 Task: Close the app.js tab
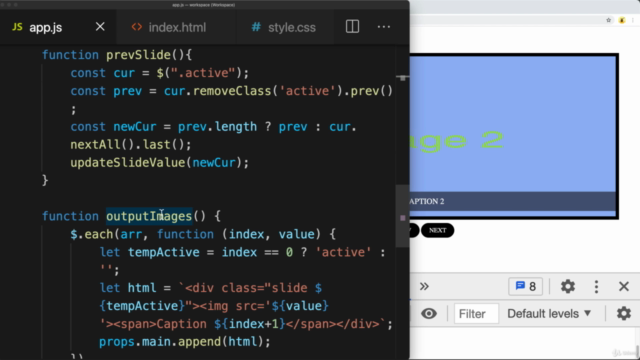(100, 27)
